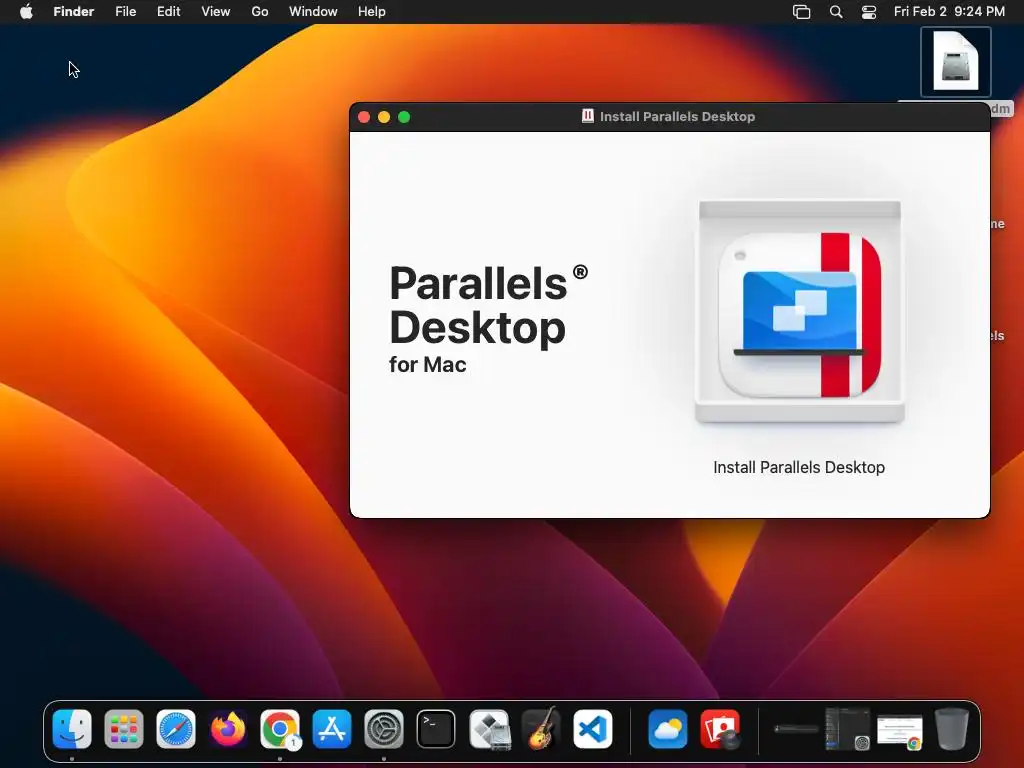The width and height of the screenshot is (1024, 768).
Task: Open the View menu
Action: [x=216, y=12]
